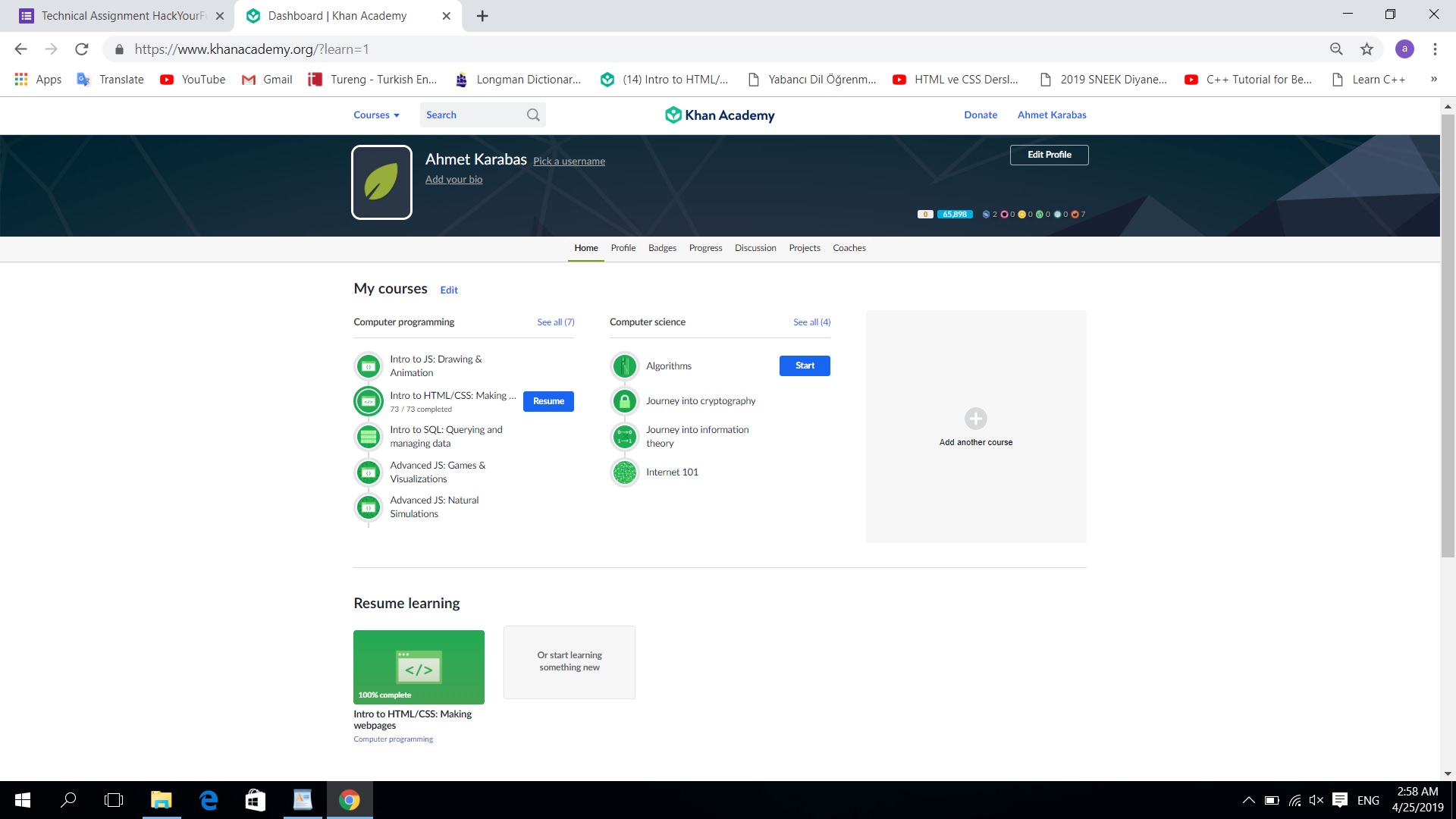Open Windows Start menu
The height and width of the screenshot is (819, 1456).
tap(23, 800)
